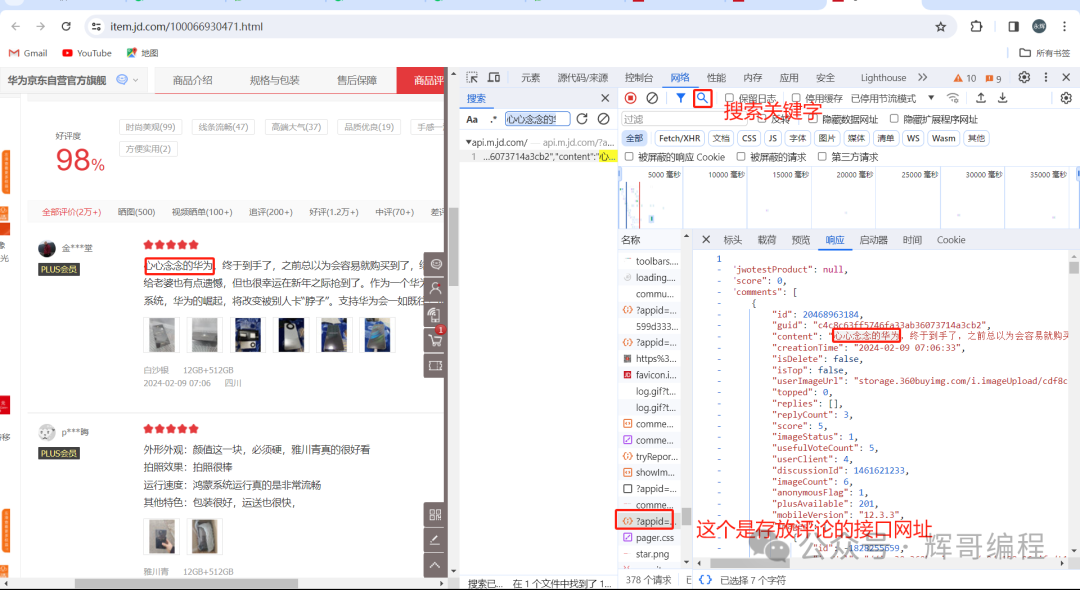
Task: Enable the 保留日志 checkbox
Action: click(729, 98)
